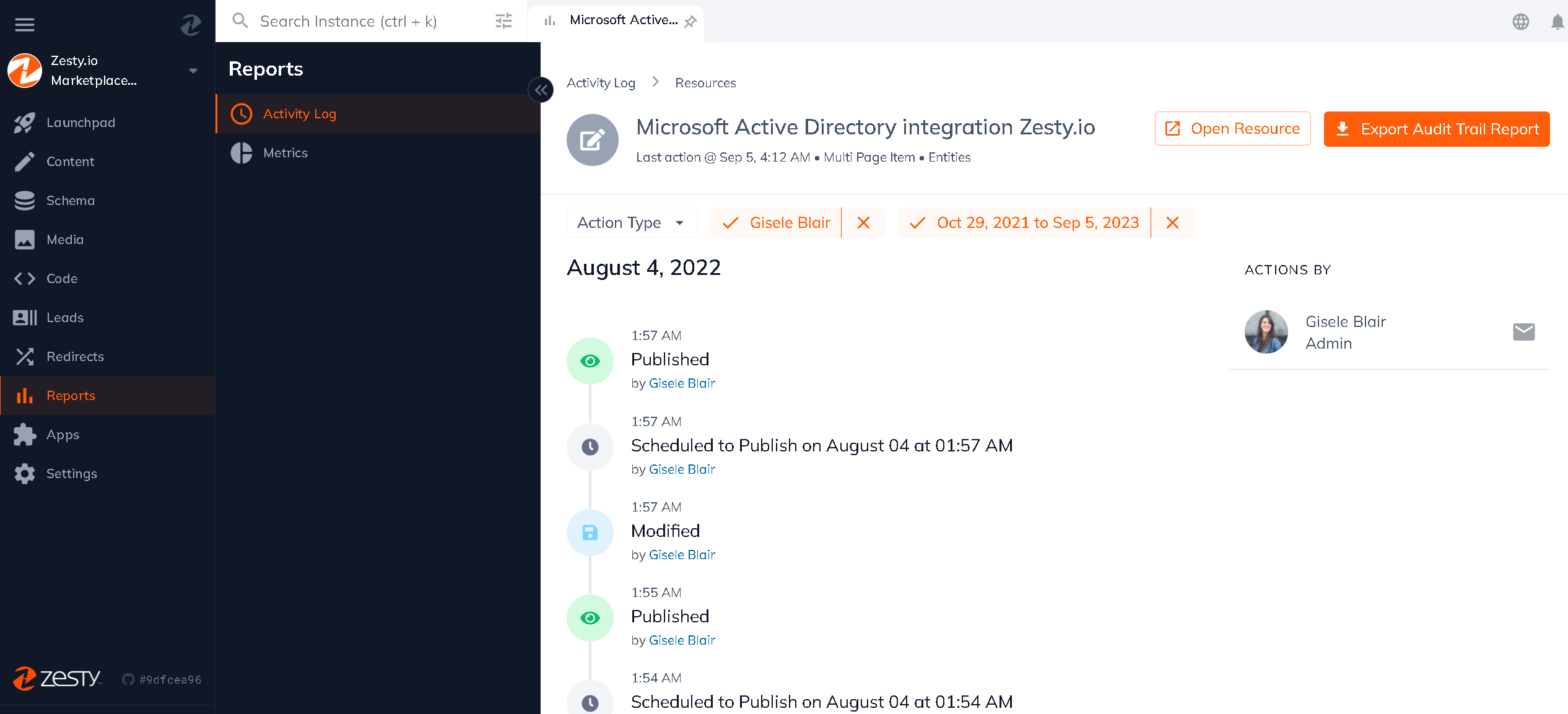The width and height of the screenshot is (1568, 714).
Task: Click the Activity Log clock icon
Action: pyautogui.click(x=242, y=114)
